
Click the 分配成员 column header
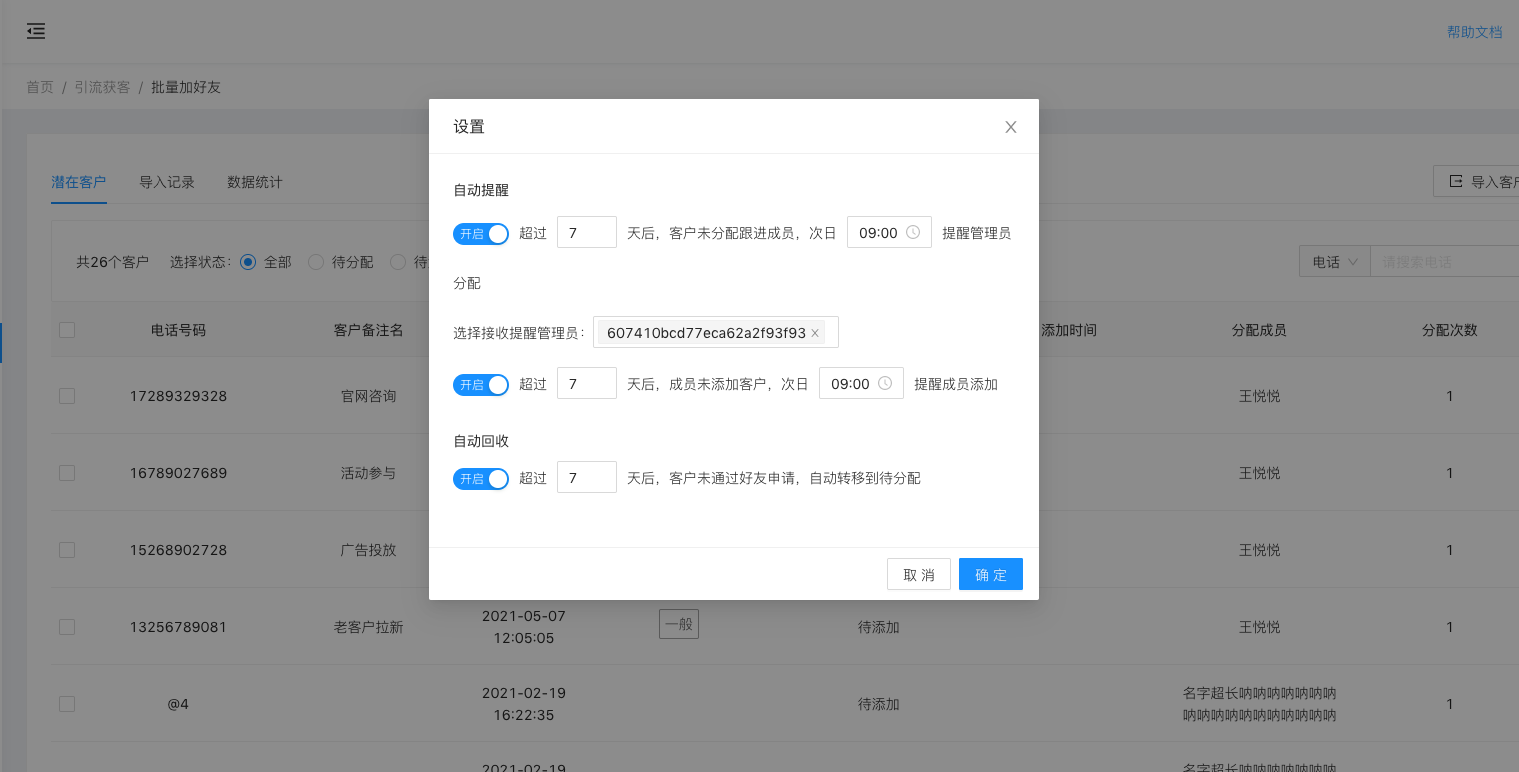1259,329
